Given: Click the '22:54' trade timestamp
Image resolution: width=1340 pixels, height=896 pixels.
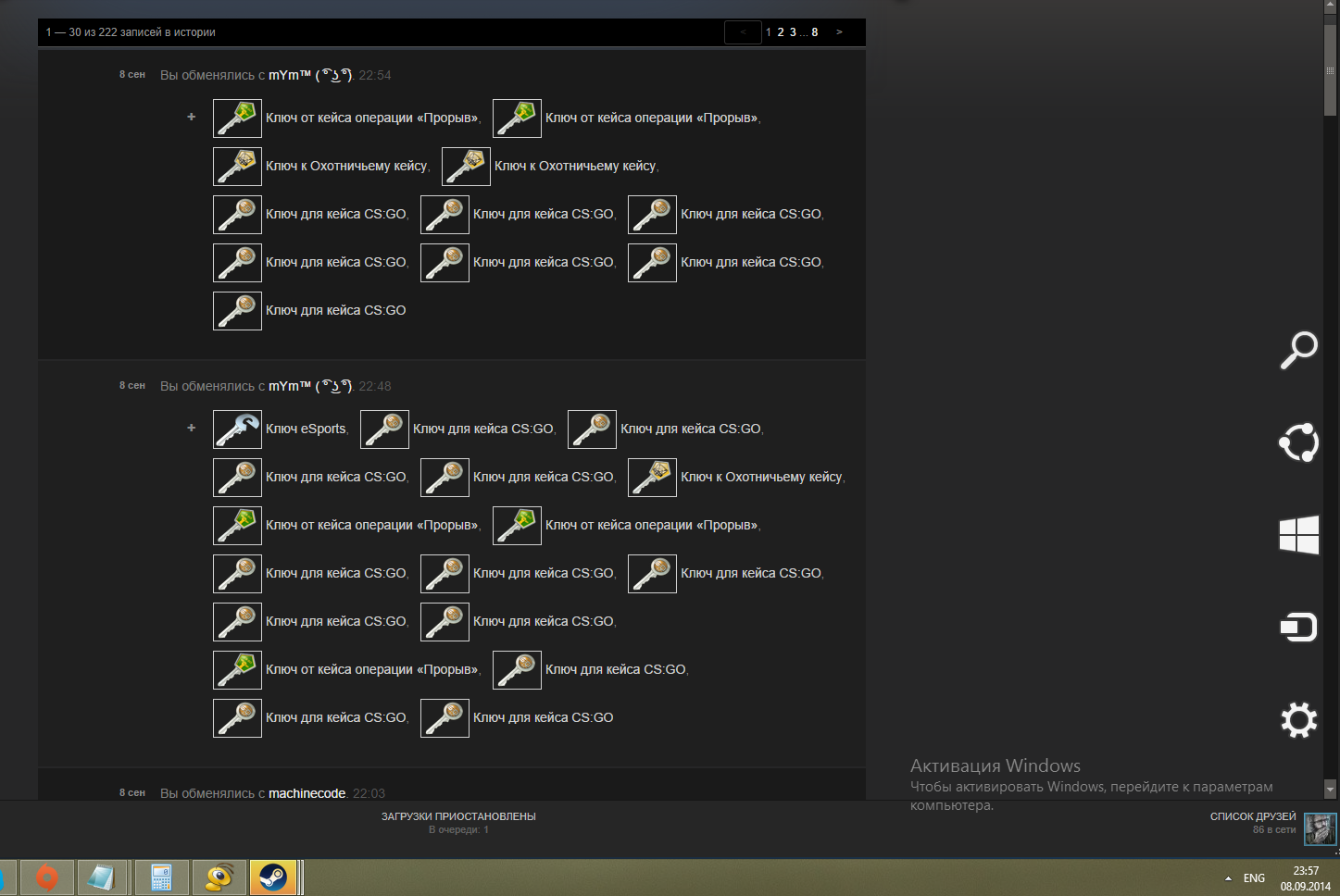Looking at the screenshot, I should [375, 75].
